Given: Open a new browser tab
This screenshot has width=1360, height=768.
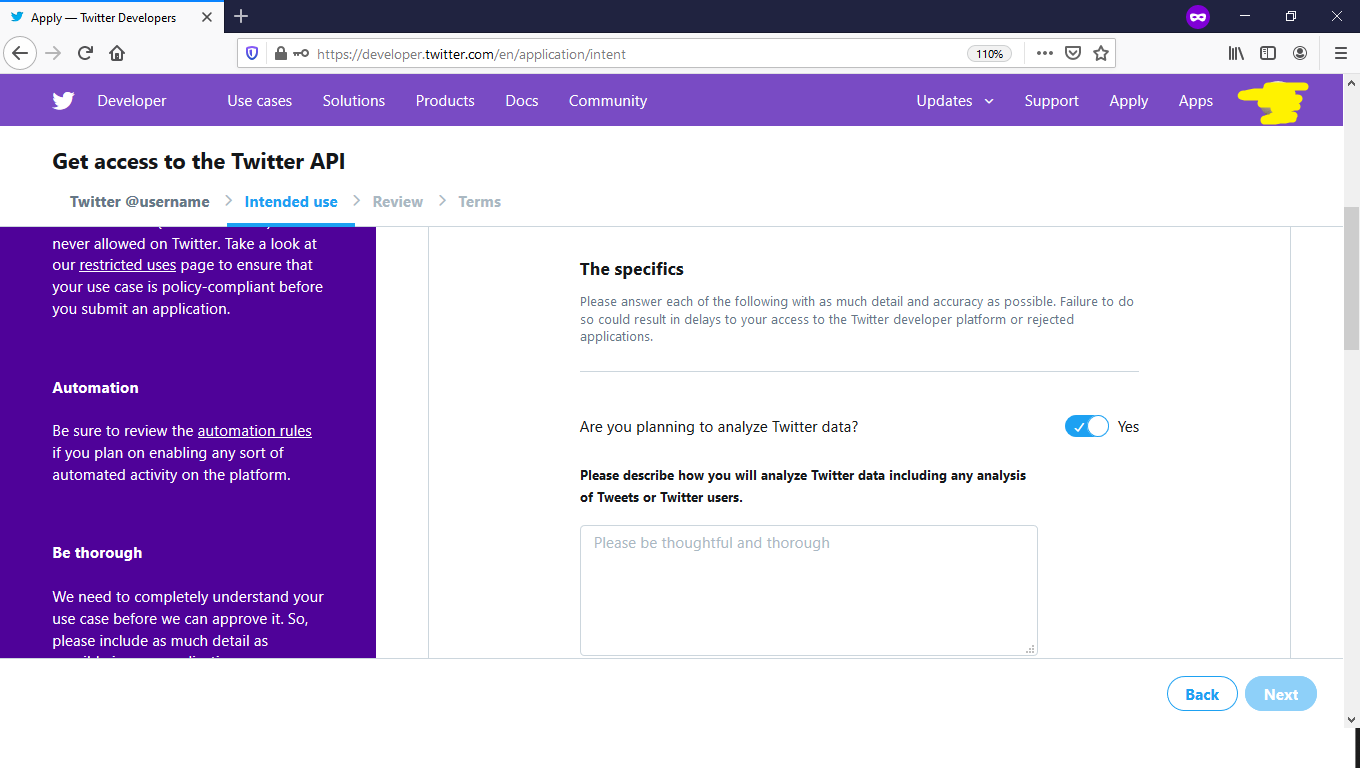Looking at the screenshot, I should (241, 16).
